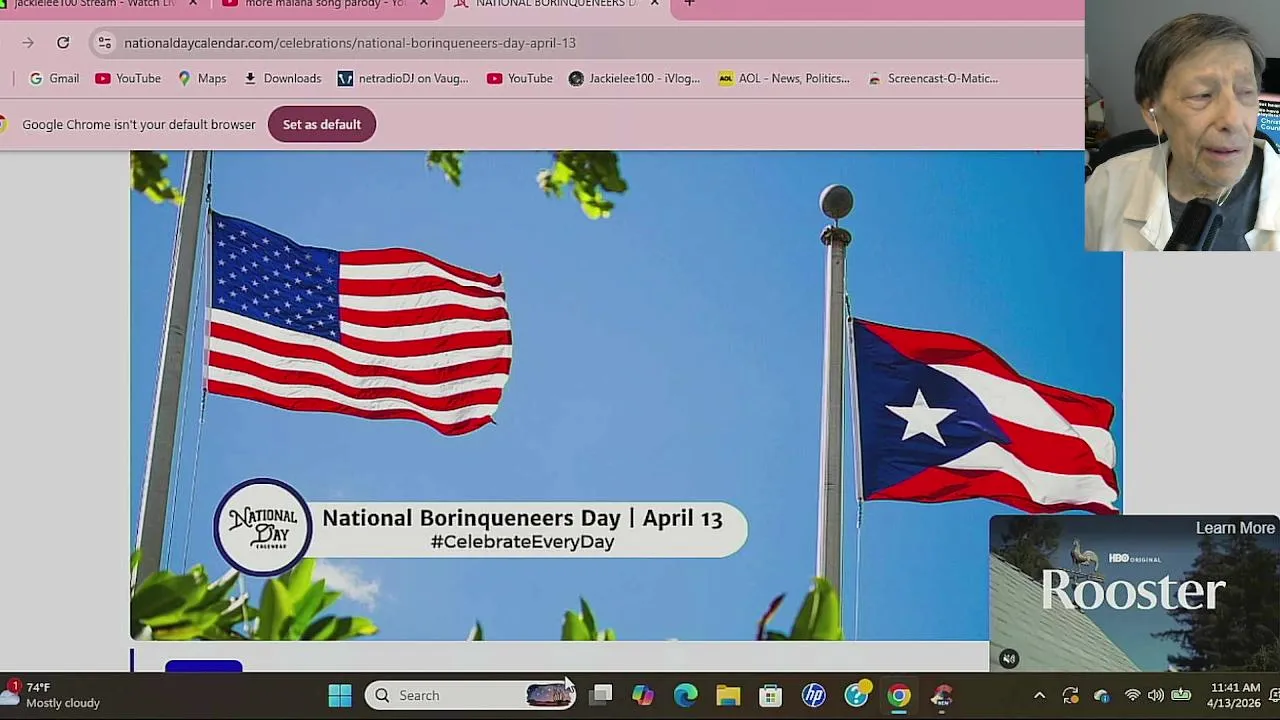1280x720 pixels.
Task: Open the weather widget showing 74°F
Action: 52,695
